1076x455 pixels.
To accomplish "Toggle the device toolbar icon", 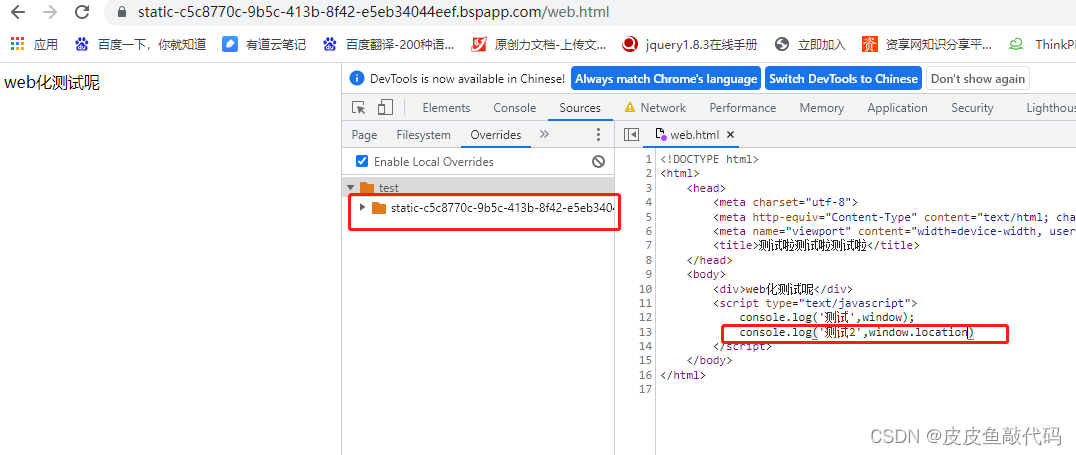I will 385,108.
